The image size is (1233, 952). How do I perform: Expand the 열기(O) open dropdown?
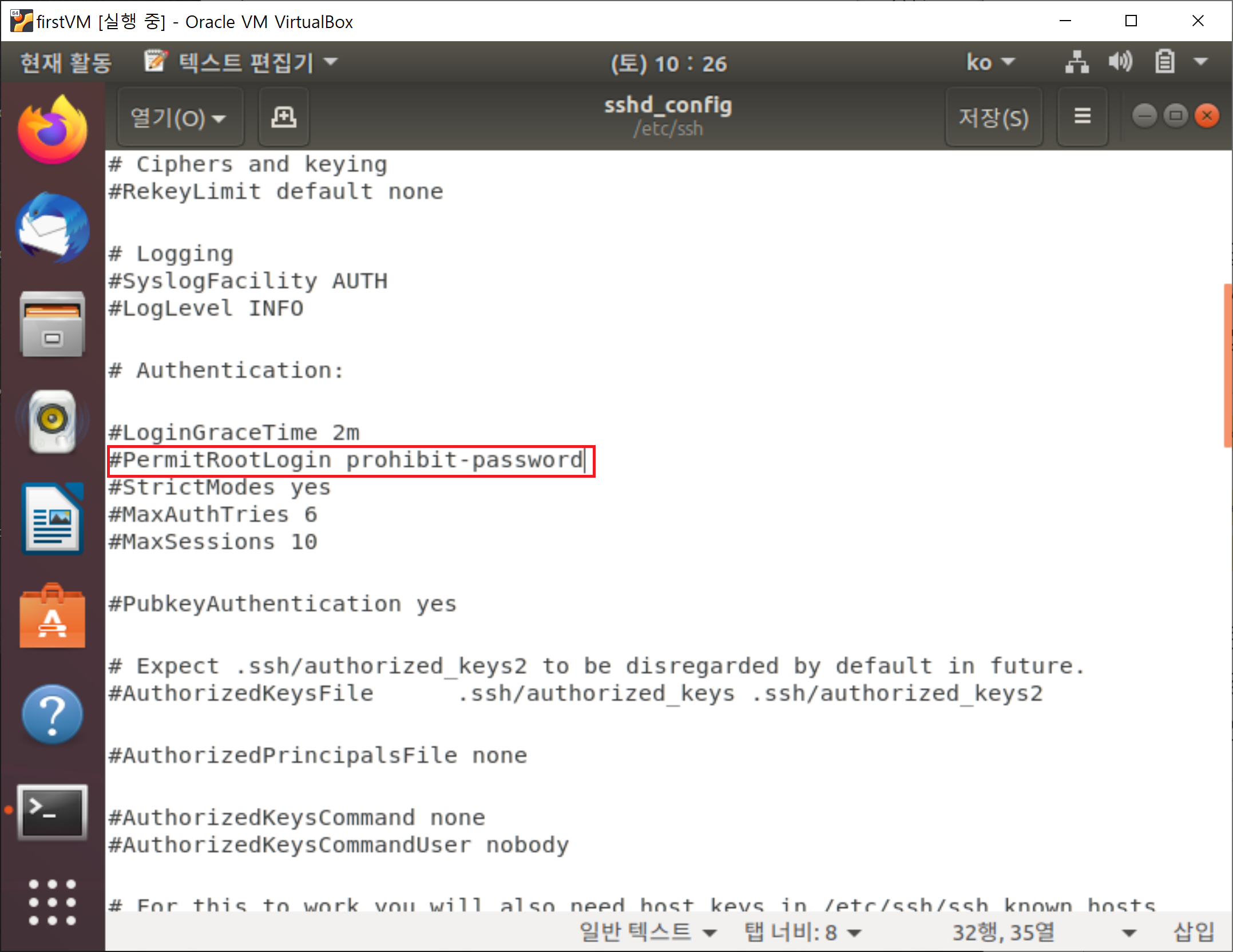pos(179,118)
